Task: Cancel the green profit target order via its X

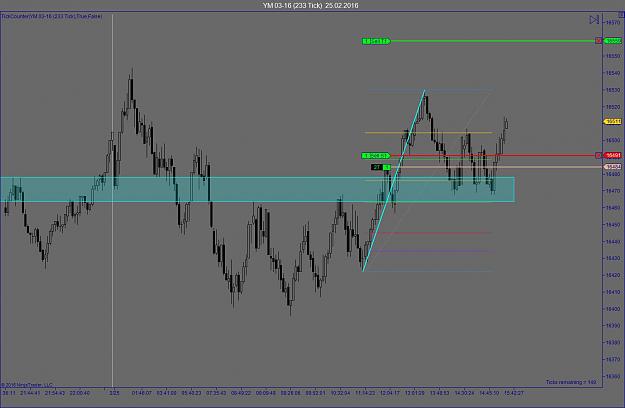Action: [599, 41]
